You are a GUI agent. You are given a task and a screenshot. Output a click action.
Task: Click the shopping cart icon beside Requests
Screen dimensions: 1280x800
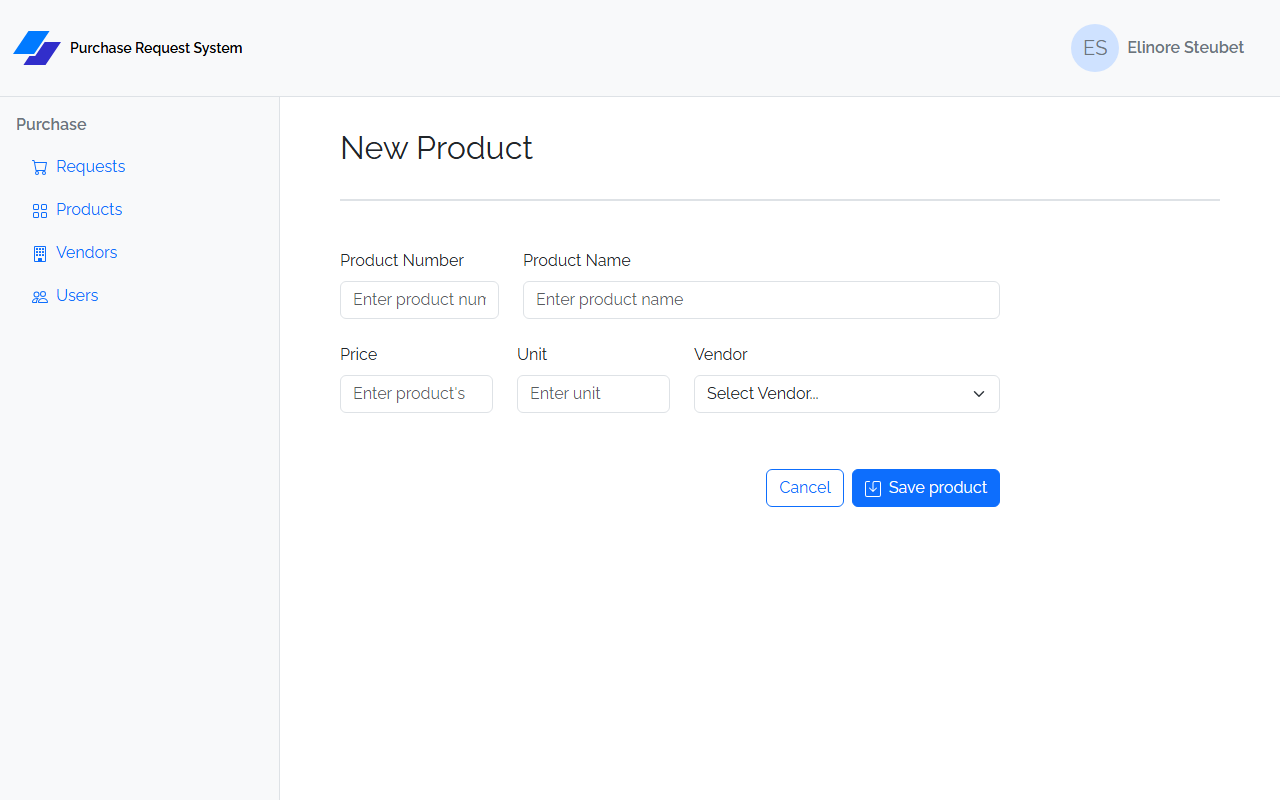40,168
